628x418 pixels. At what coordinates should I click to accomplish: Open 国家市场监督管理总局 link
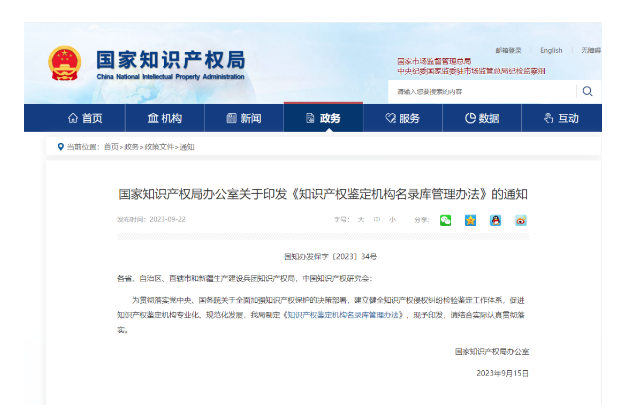[434, 61]
